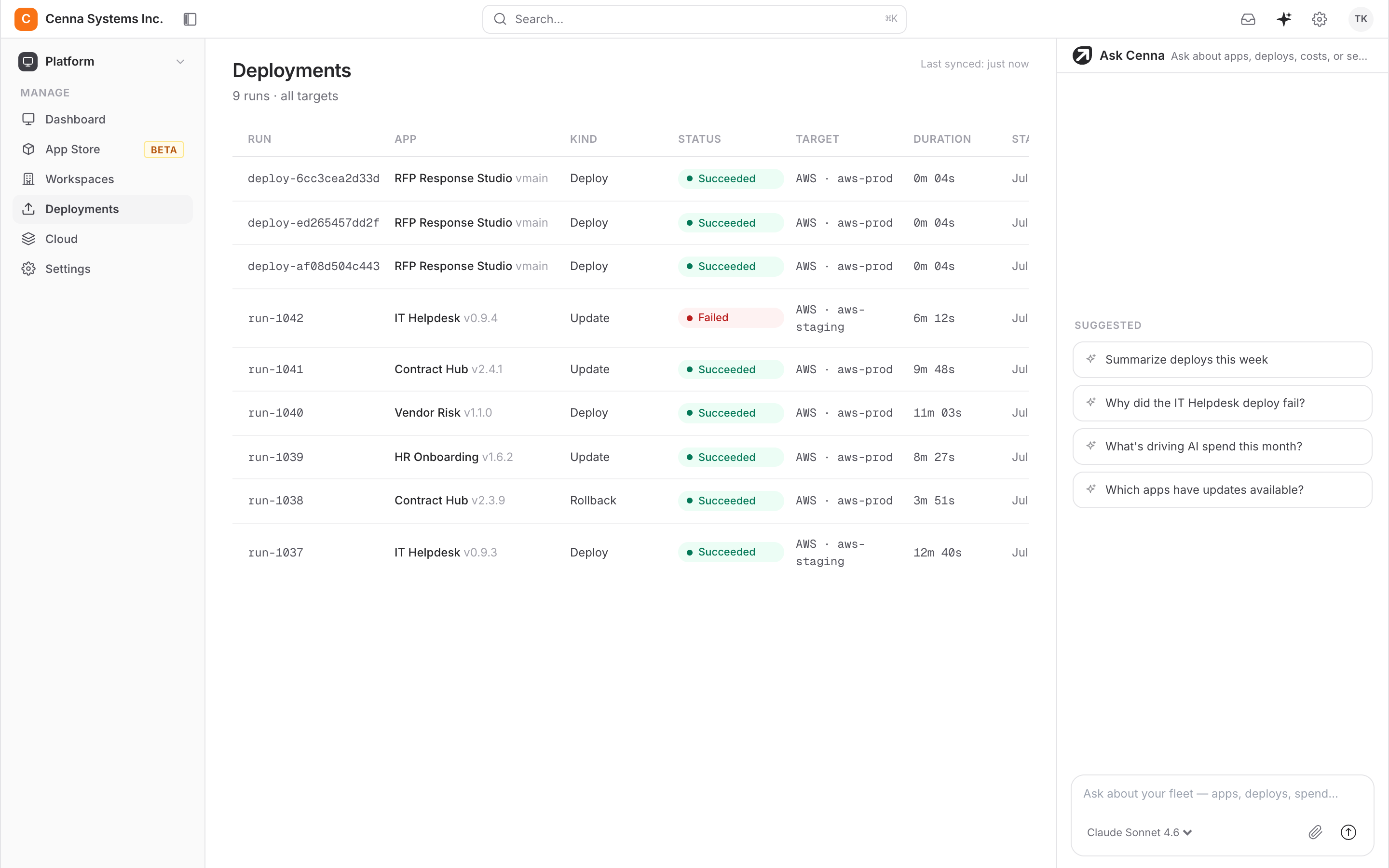Viewport: 1389px width, 868px height.
Task: Click the APP column header
Action: 405,139
